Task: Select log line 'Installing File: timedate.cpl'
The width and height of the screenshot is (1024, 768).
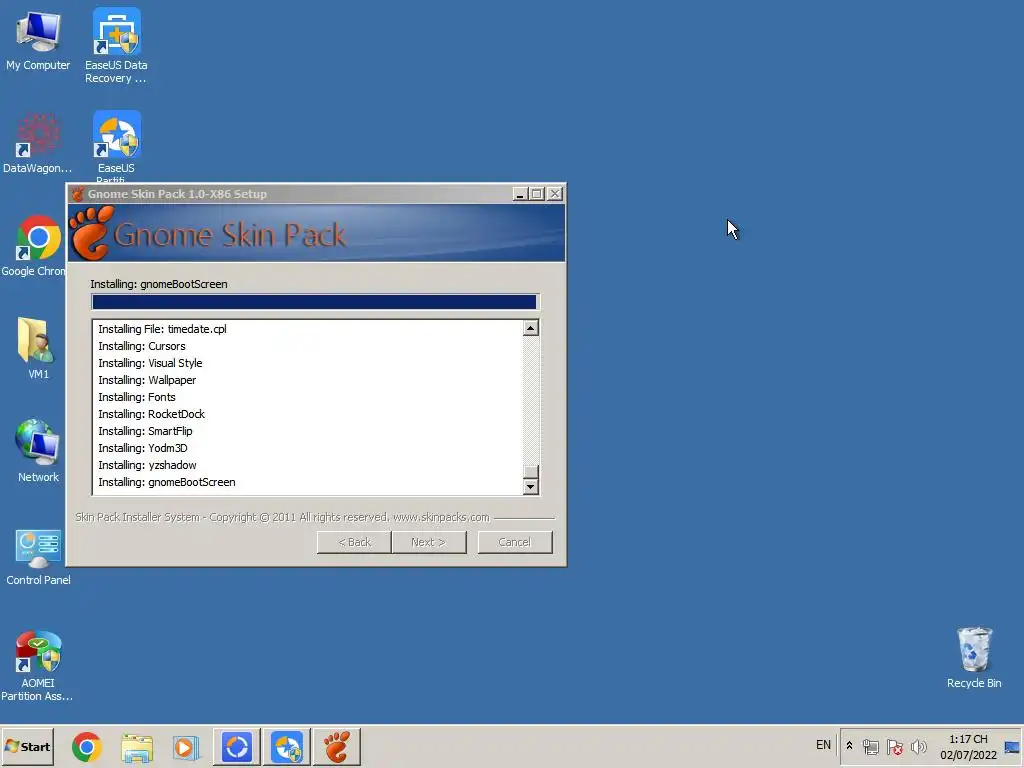Action: 162,329
